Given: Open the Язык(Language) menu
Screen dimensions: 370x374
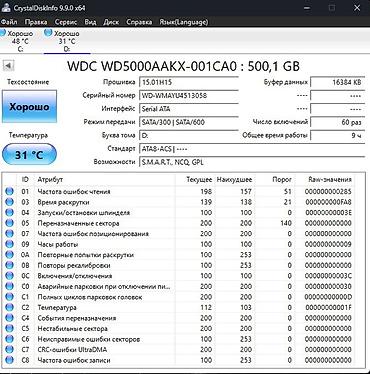Looking at the screenshot, I should pyautogui.click(x=184, y=22).
